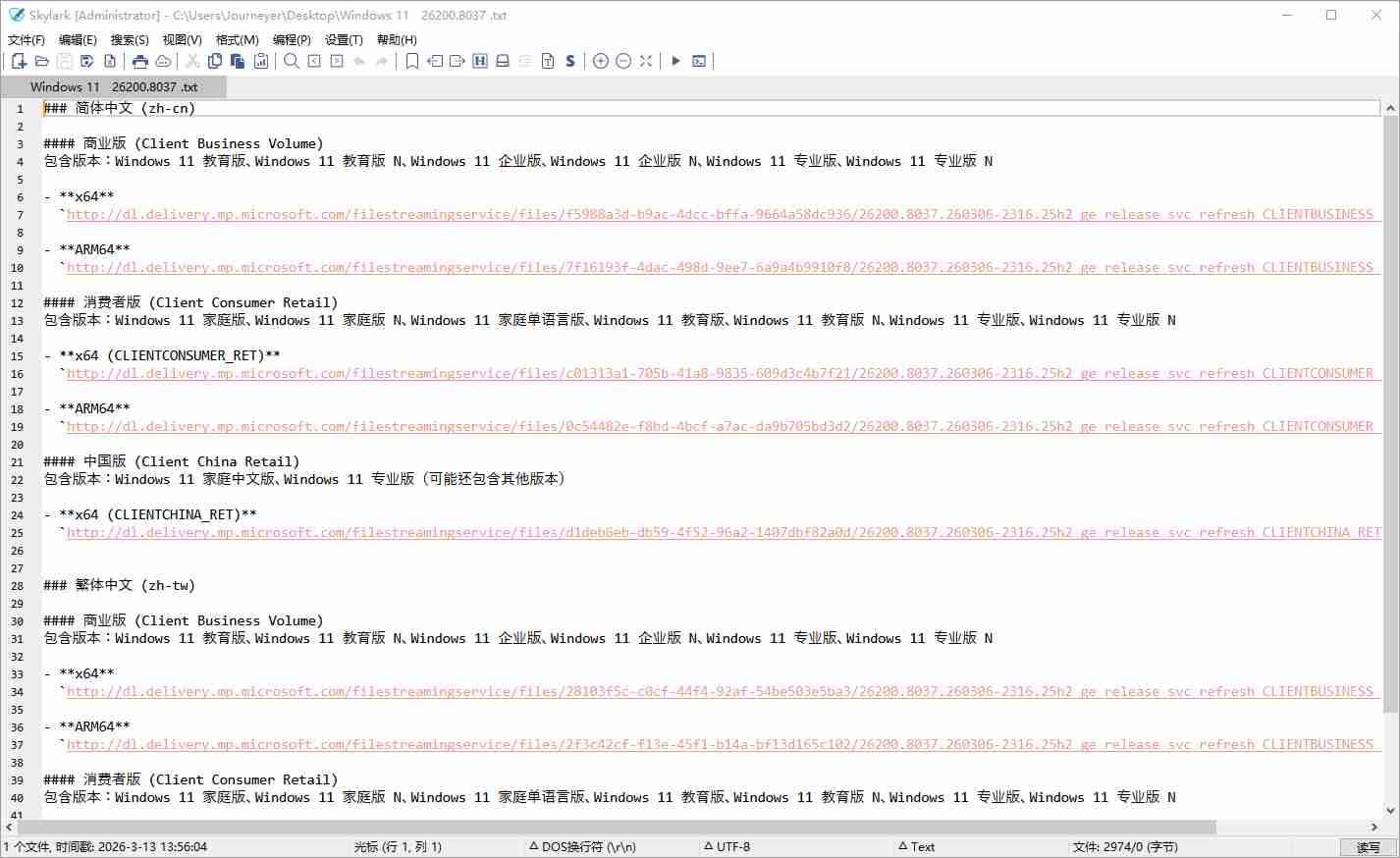1400x858 pixels.
Task: Click the New File toolbar icon
Action: (x=19, y=61)
